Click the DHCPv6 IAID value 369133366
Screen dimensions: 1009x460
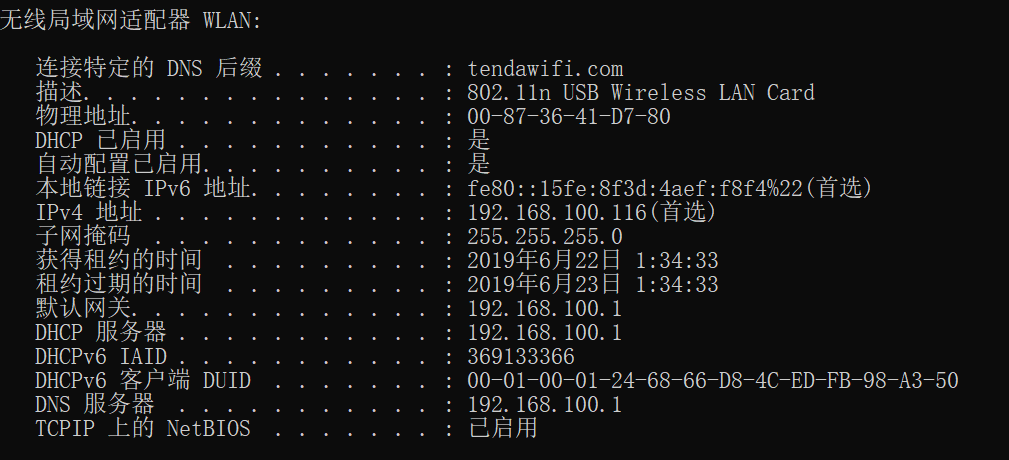(x=521, y=357)
